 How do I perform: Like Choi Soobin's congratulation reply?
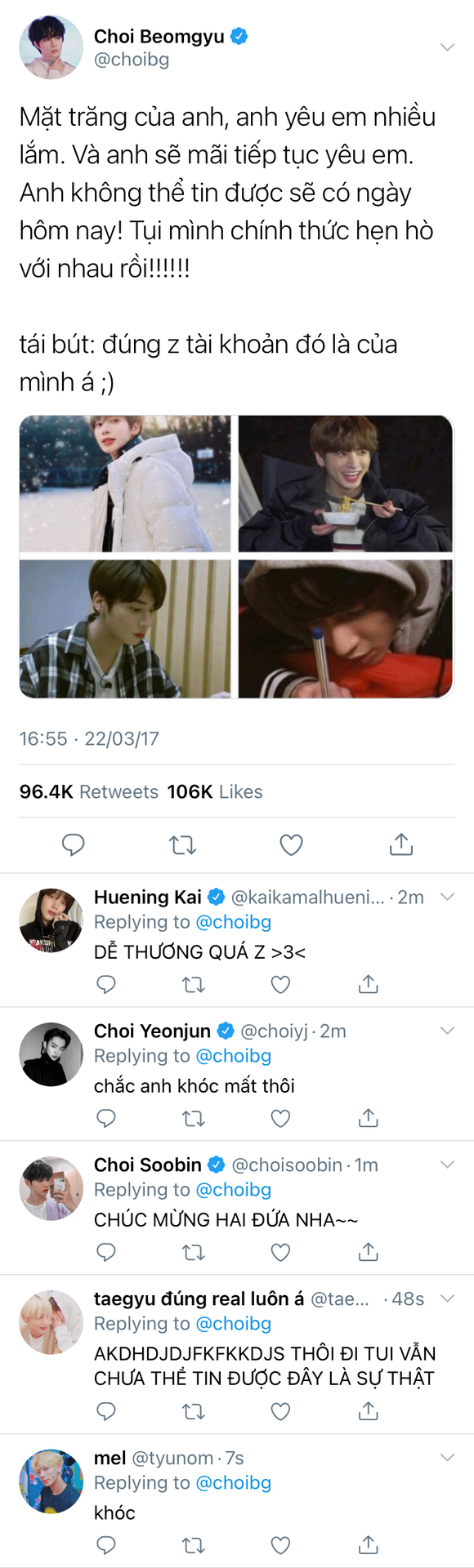281,1253
